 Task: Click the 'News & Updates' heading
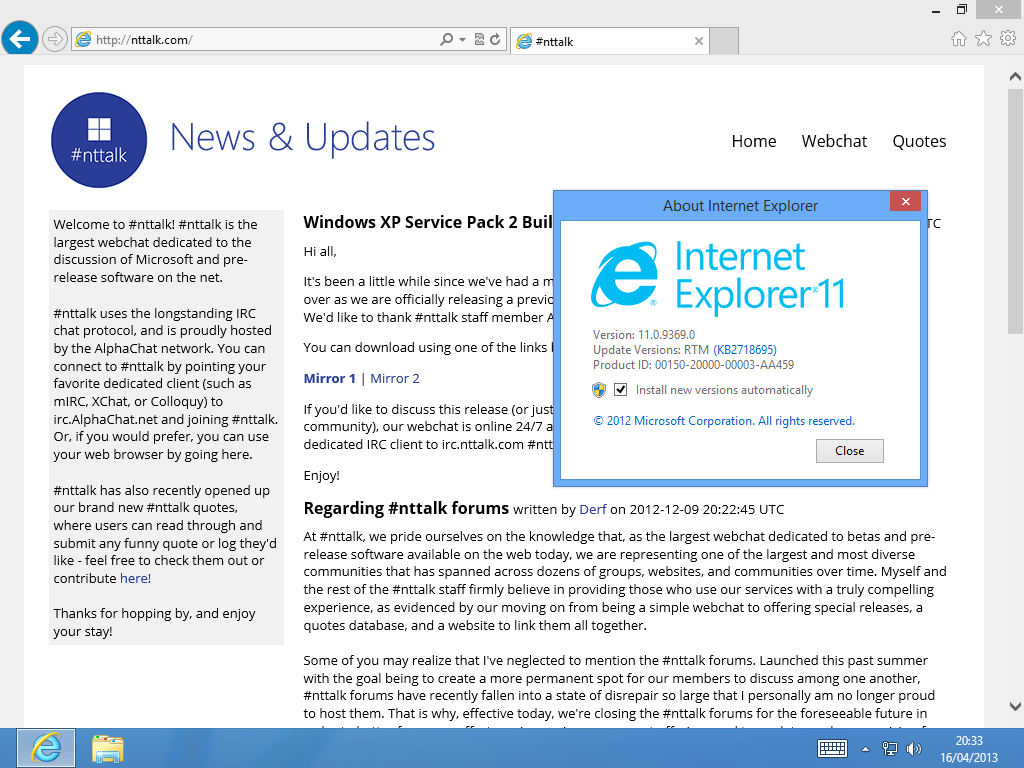302,138
